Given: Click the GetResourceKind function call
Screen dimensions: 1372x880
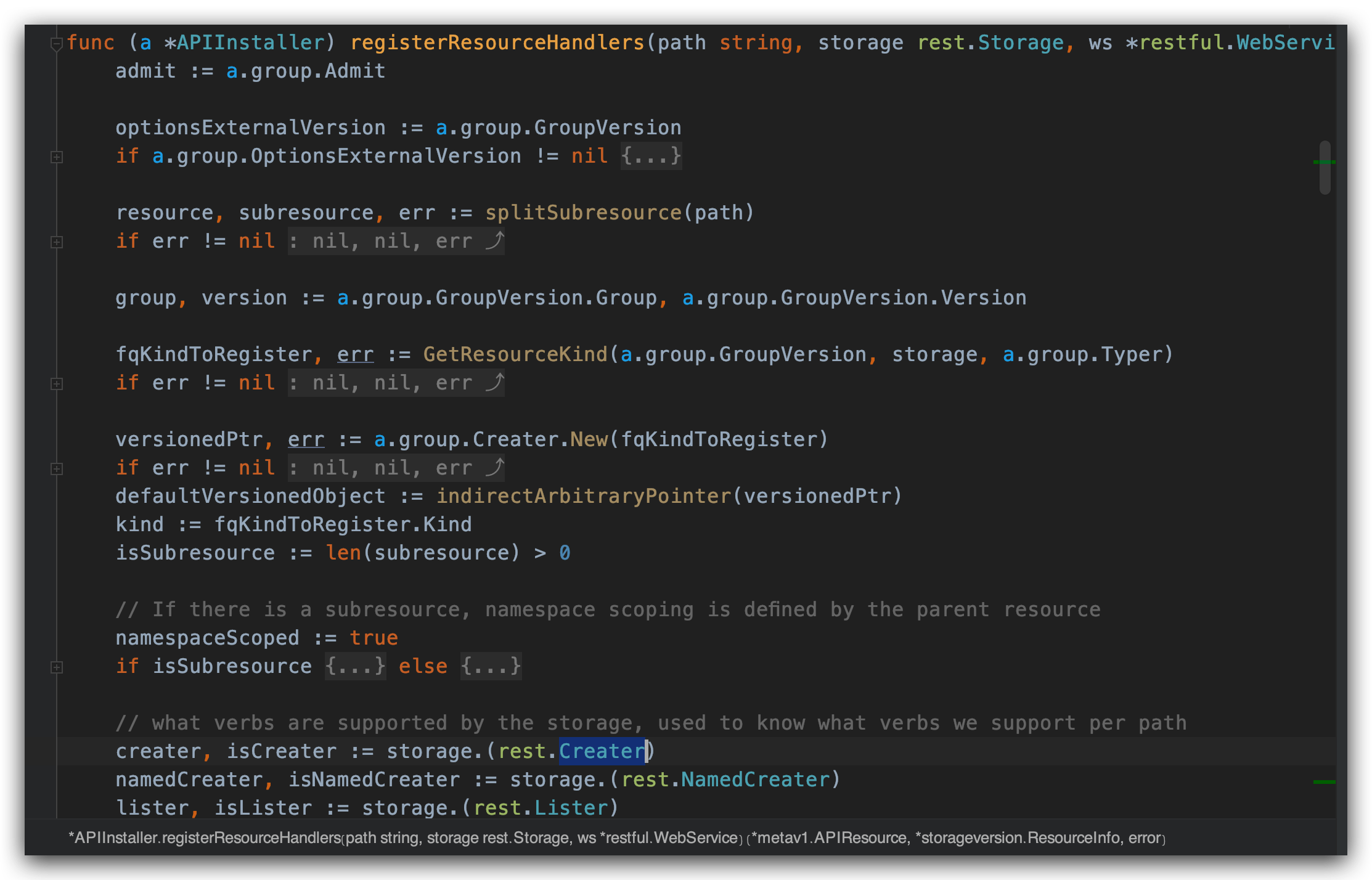Looking at the screenshot, I should tap(515, 354).
